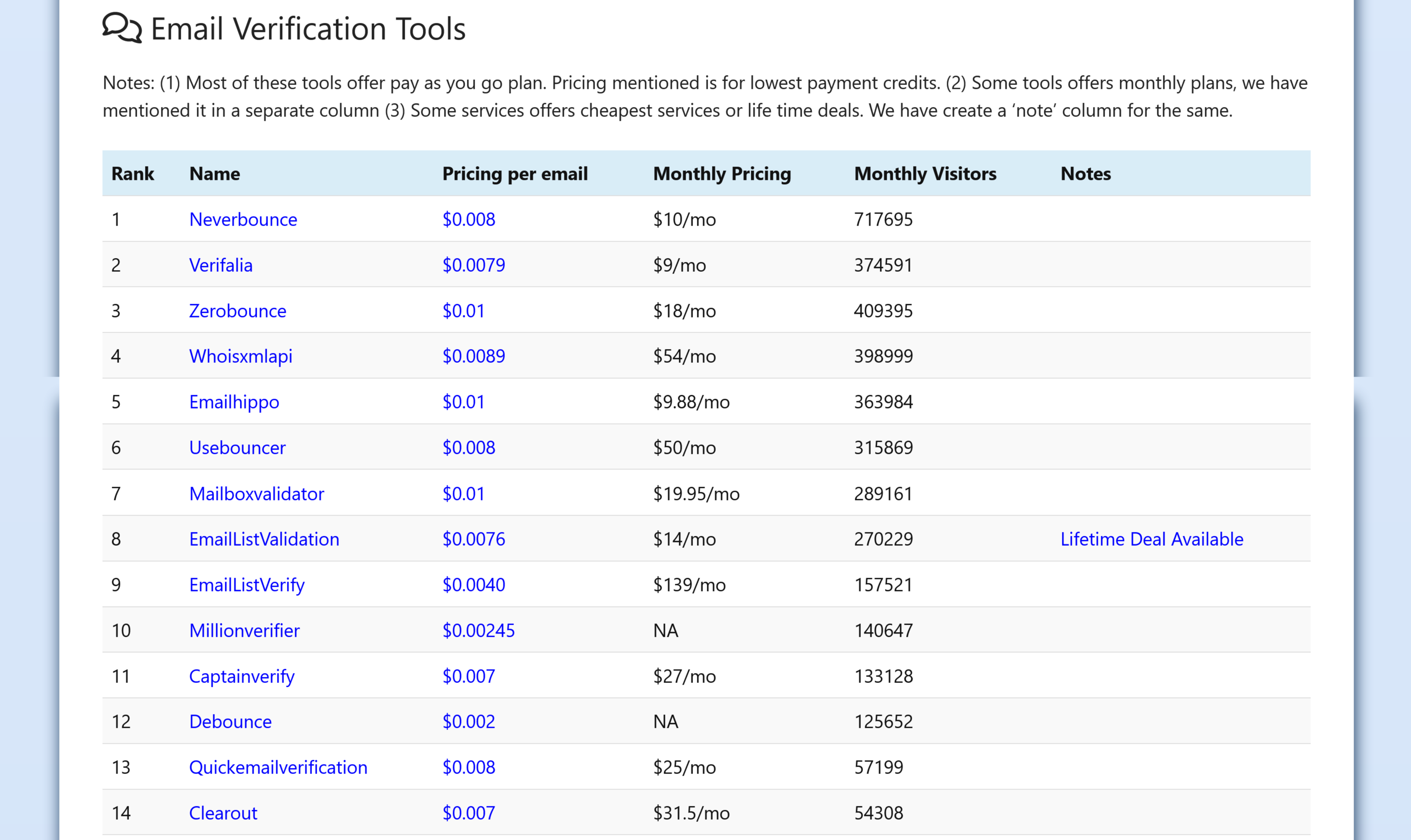The height and width of the screenshot is (840, 1411).
Task: Open the Neverbounce link
Action: (x=243, y=219)
